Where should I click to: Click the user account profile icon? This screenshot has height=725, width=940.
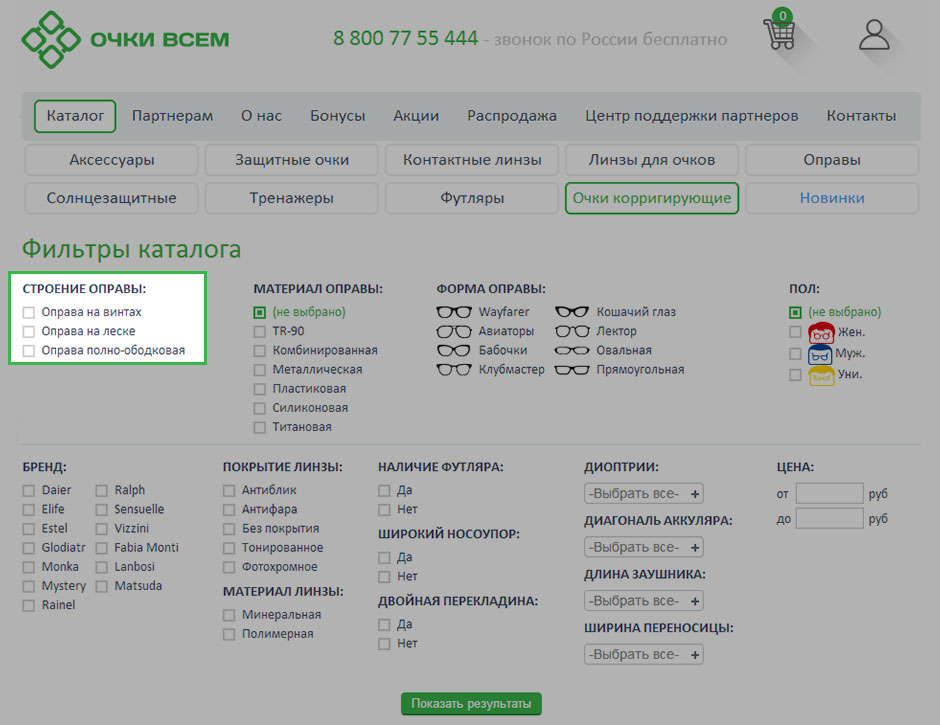[x=874, y=34]
